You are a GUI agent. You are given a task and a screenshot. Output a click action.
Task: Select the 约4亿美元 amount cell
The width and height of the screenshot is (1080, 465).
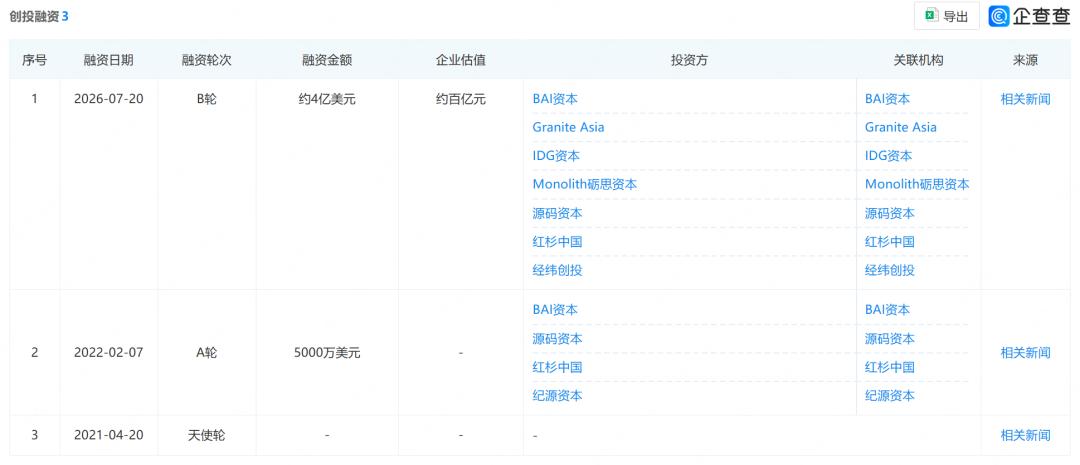(x=327, y=99)
